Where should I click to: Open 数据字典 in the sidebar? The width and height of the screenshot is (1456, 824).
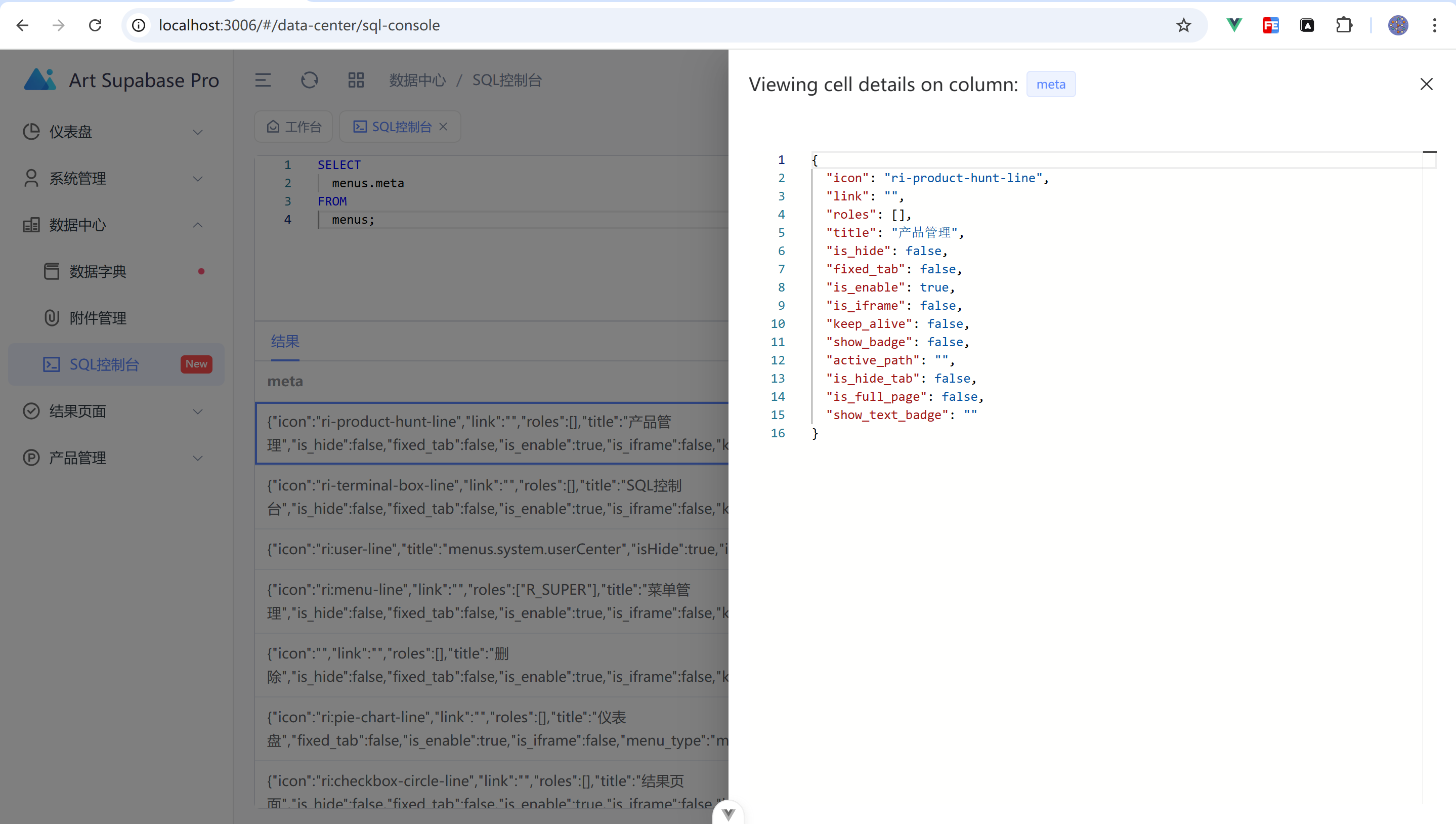coord(98,272)
